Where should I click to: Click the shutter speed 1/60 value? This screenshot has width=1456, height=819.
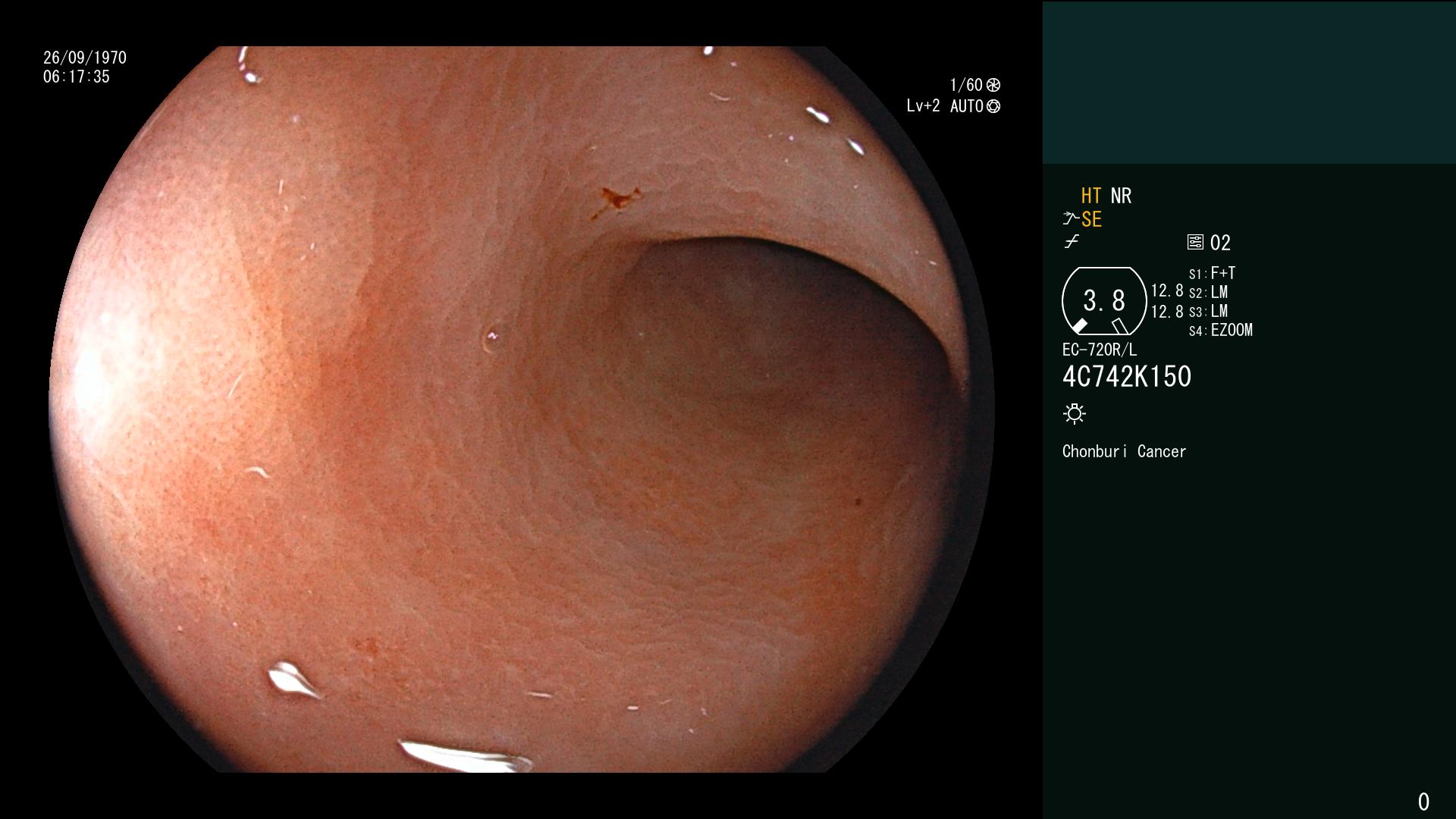pyautogui.click(x=966, y=85)
